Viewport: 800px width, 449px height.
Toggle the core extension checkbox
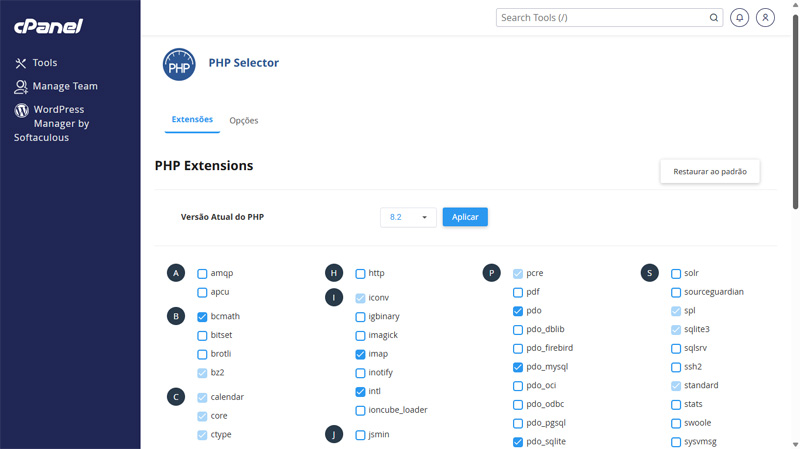[202, 416]
